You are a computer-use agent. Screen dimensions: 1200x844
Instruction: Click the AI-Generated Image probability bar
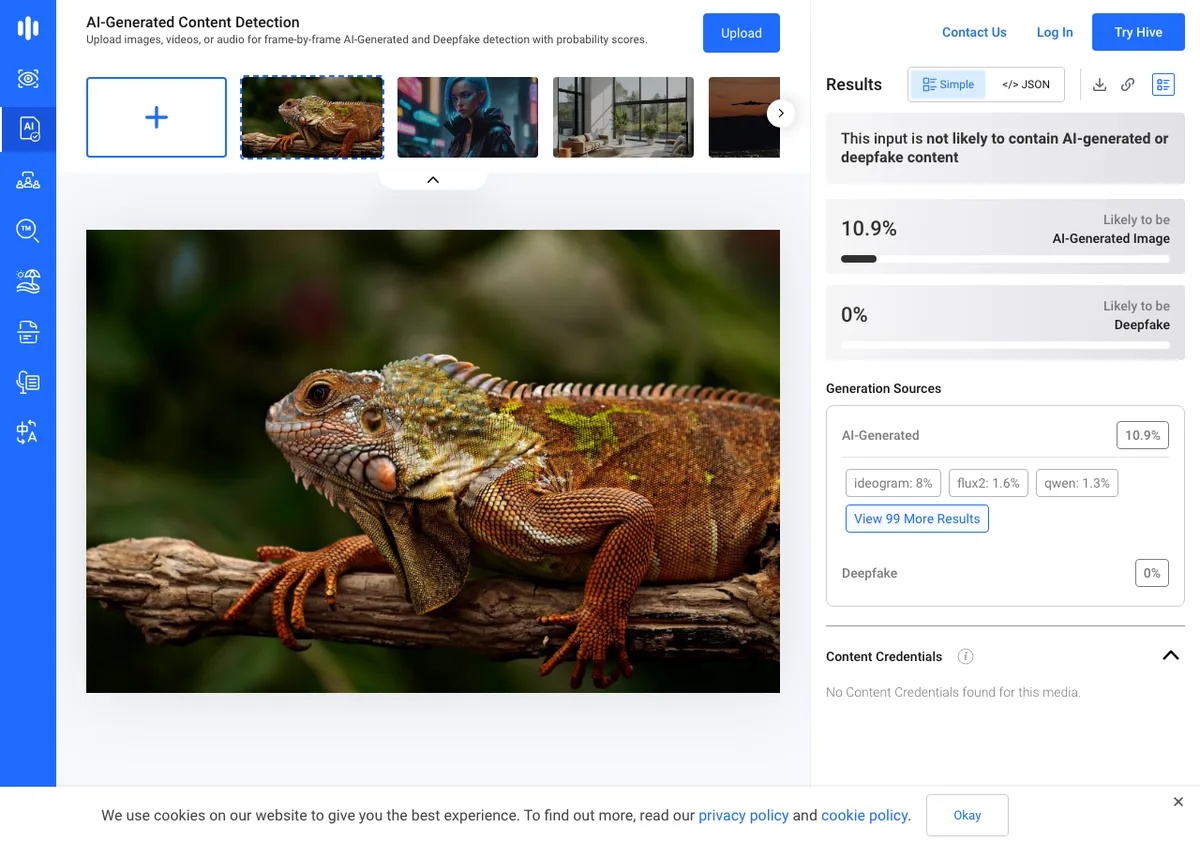coord(1005,259)
